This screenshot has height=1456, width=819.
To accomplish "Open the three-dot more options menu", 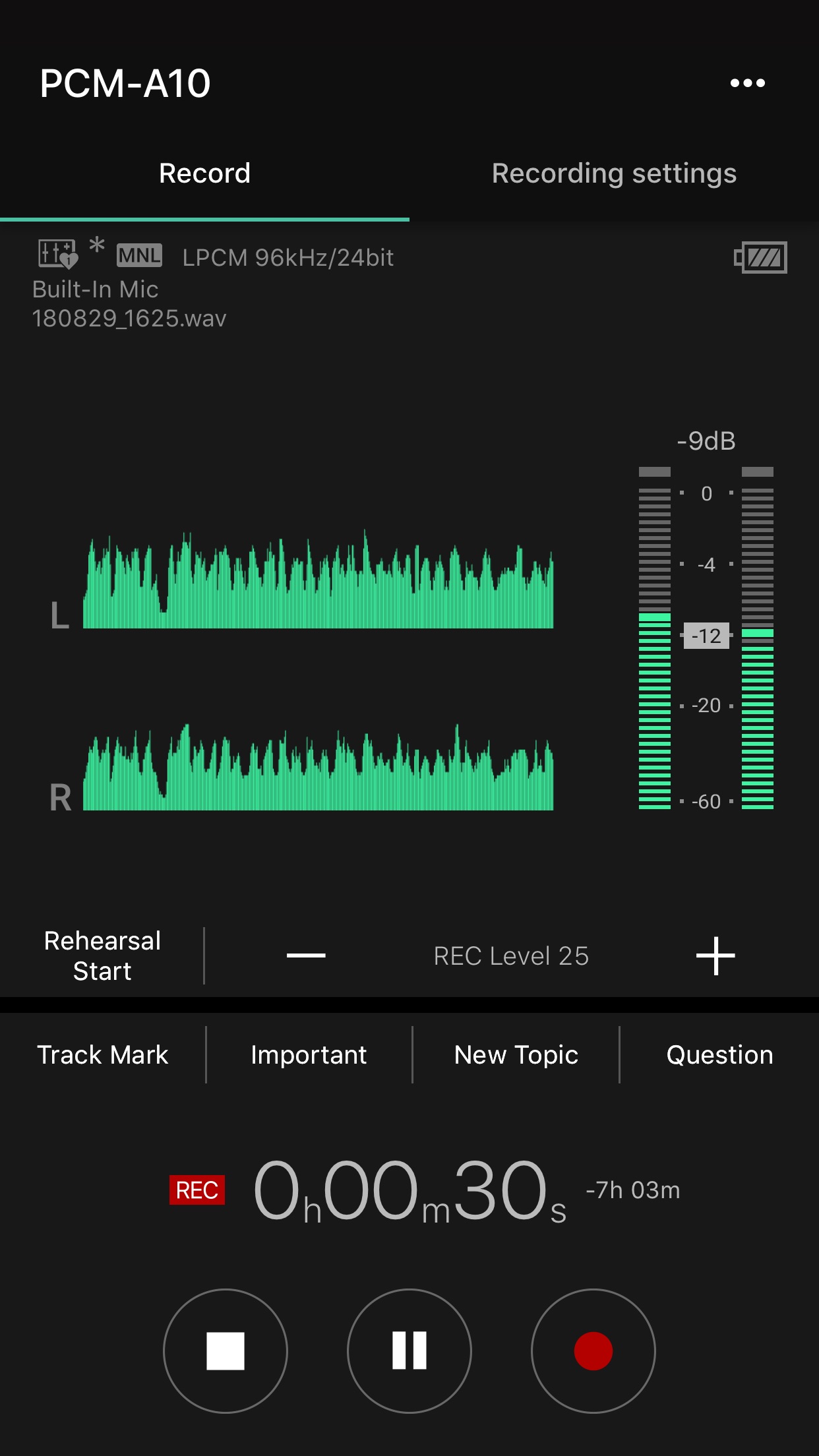I will tap(747, 83).
